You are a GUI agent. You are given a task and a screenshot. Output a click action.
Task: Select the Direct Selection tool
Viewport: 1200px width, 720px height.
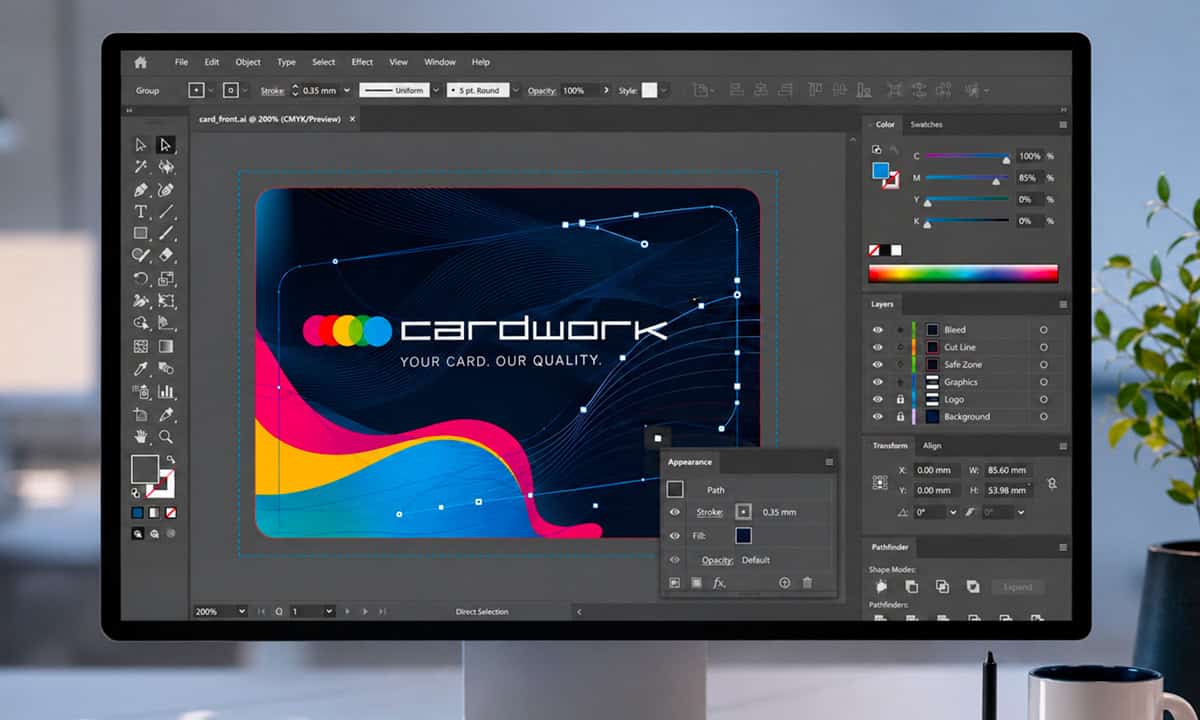[166, 146]
